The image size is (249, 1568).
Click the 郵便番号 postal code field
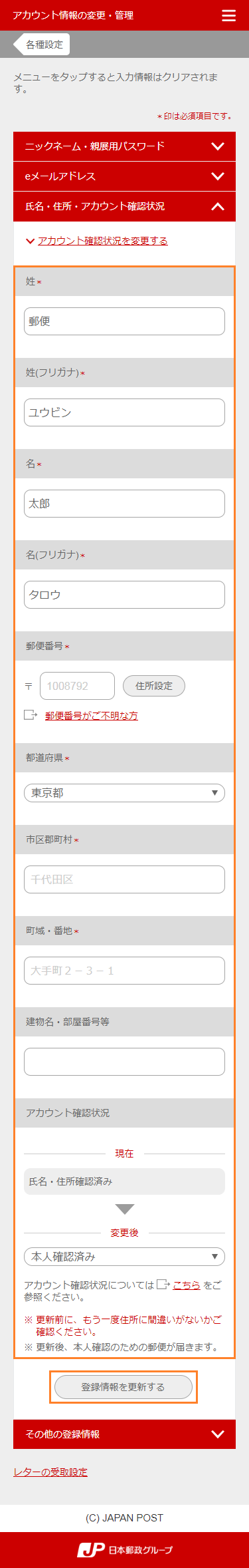tap(77, 686)
